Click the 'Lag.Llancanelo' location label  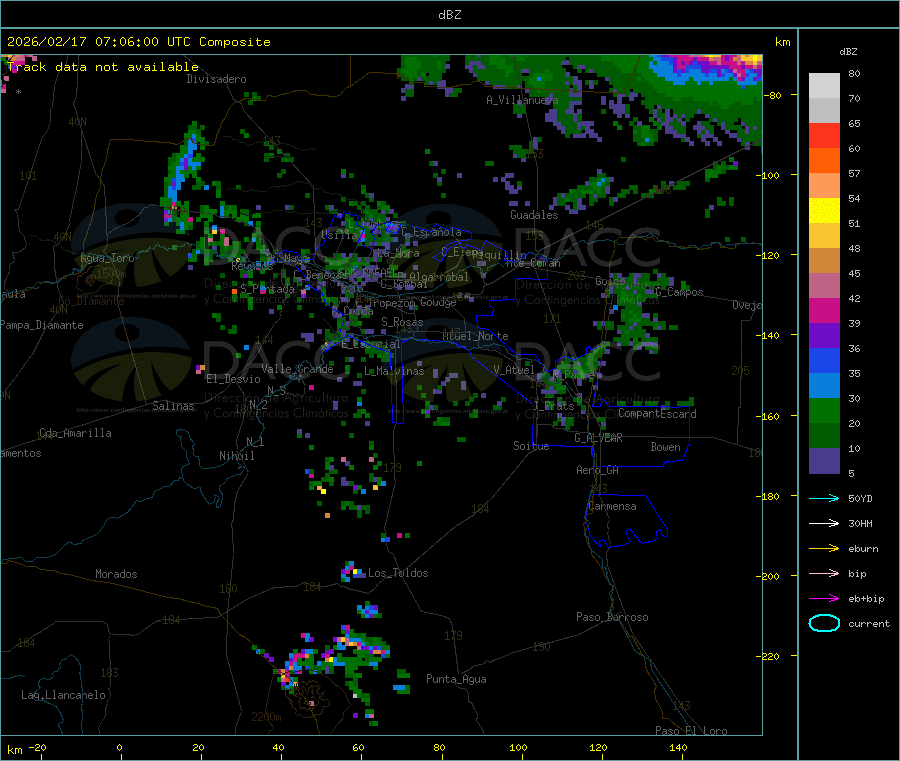pos(64,695)
